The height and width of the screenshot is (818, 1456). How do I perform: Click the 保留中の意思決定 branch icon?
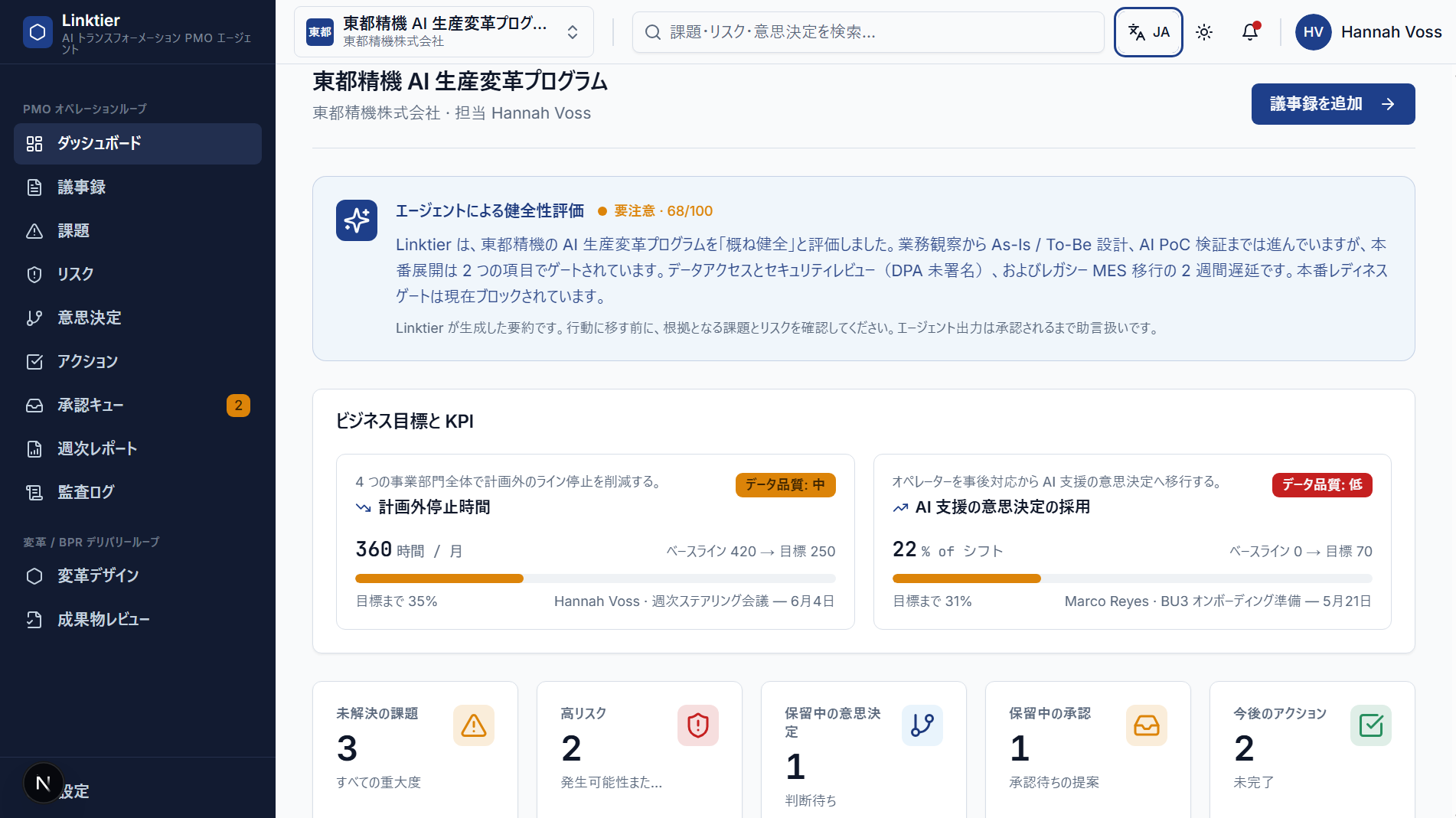[922, 725]
